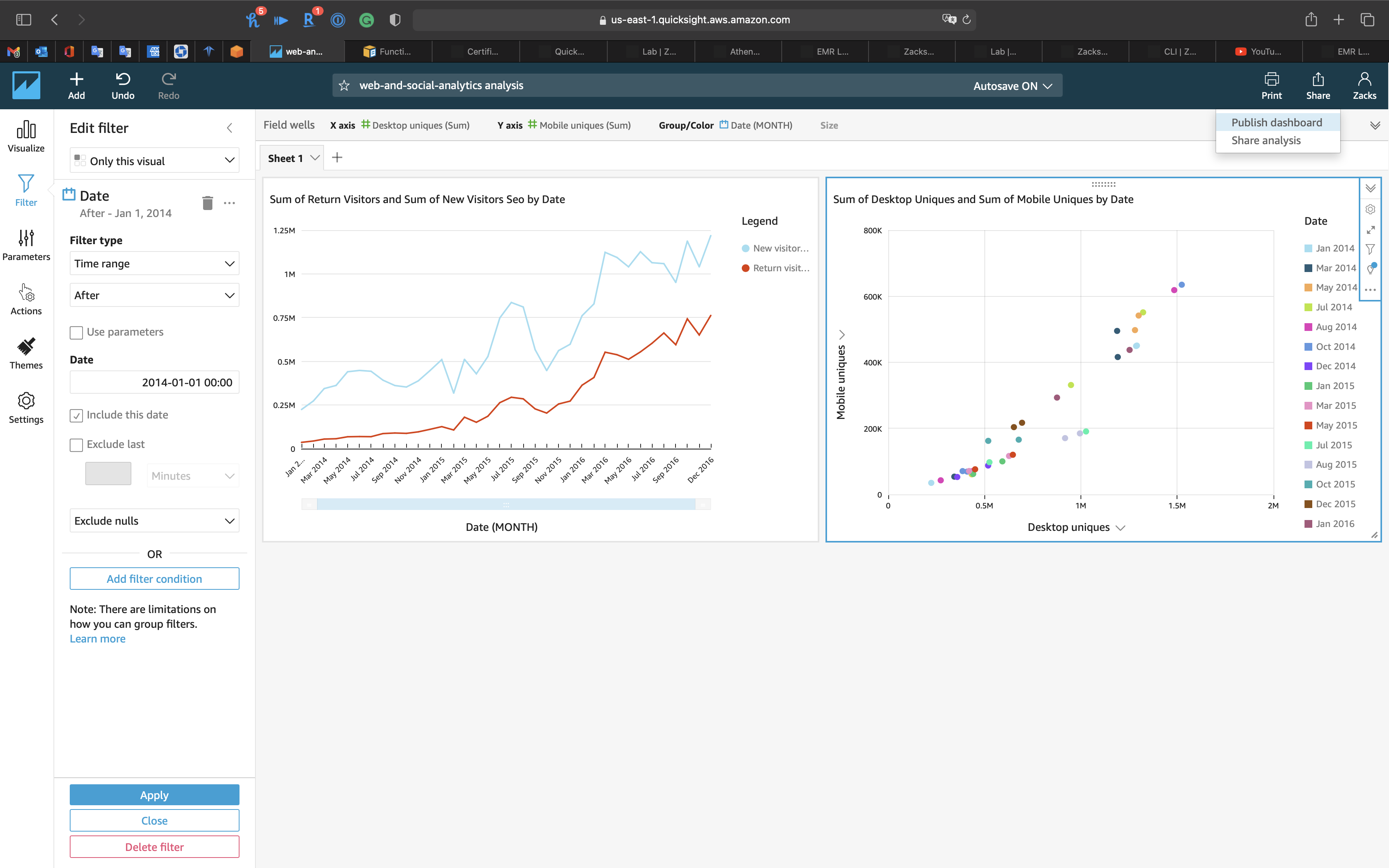Open the Autosave ON dropdown
The width and height of the screenshot is (1389, 868).
[x=1012, y=86]
